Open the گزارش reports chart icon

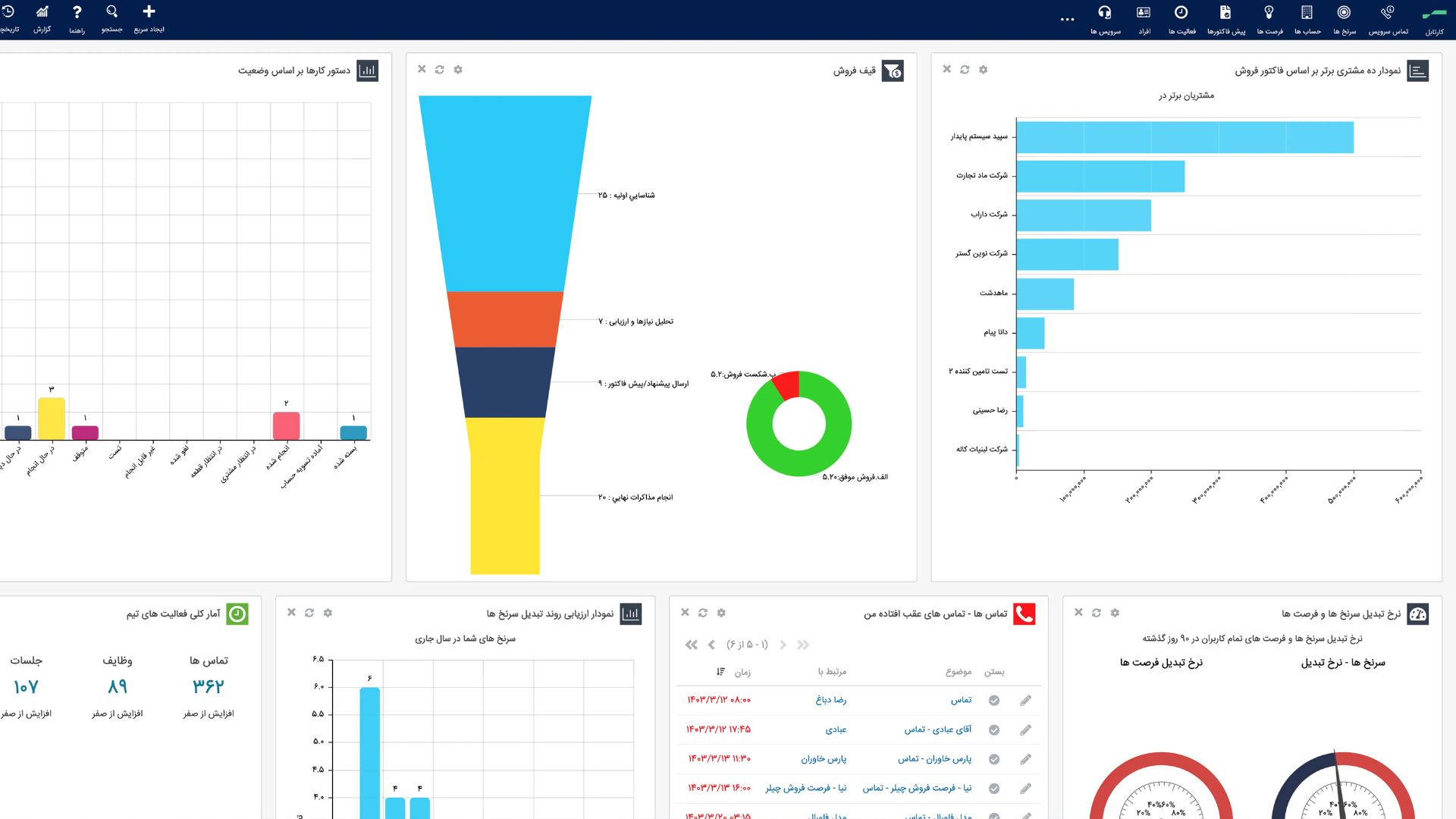click(x=42, y=12)
